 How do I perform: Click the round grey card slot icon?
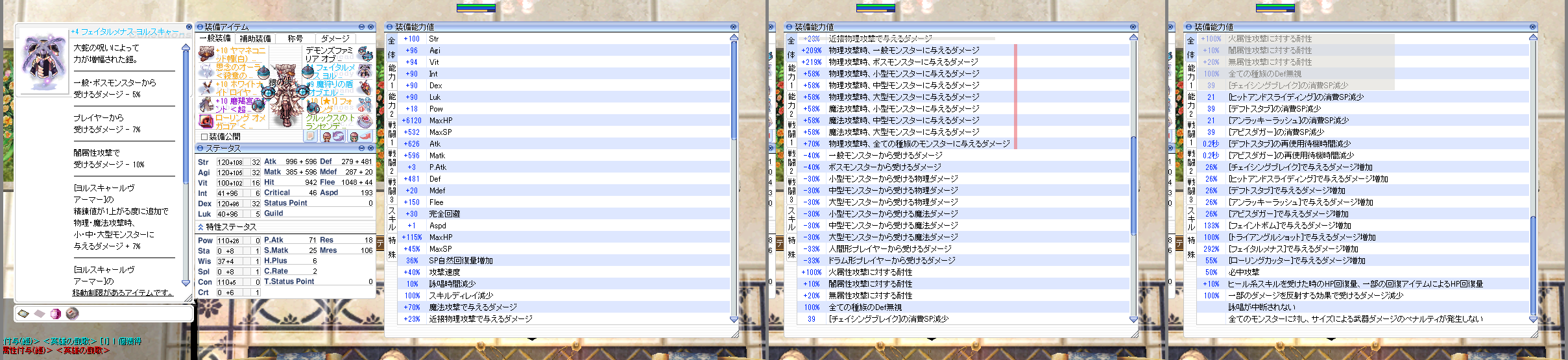tap(72, 314)
